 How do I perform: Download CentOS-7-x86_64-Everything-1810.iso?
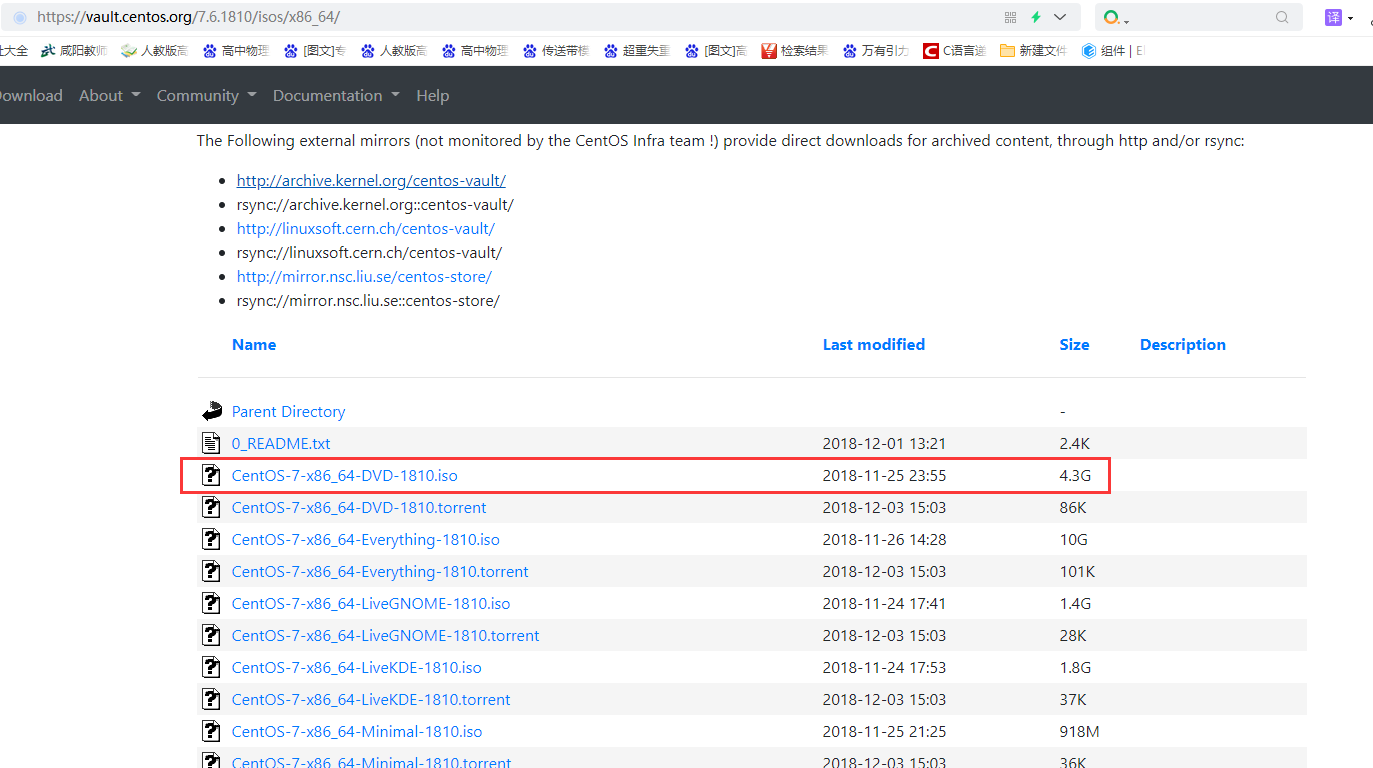click(x=366, y=540)
